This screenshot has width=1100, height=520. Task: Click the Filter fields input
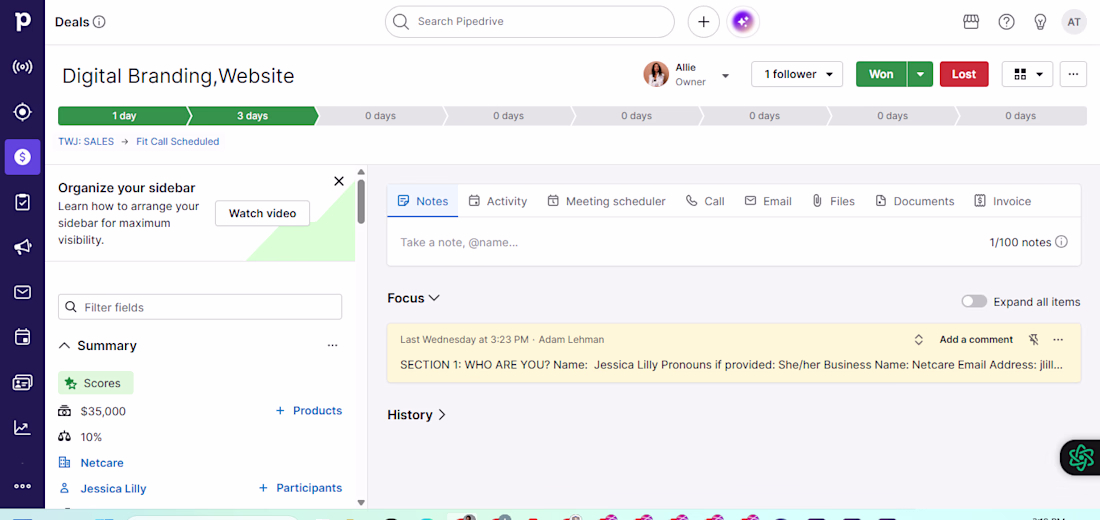click(x=200, y=307)
